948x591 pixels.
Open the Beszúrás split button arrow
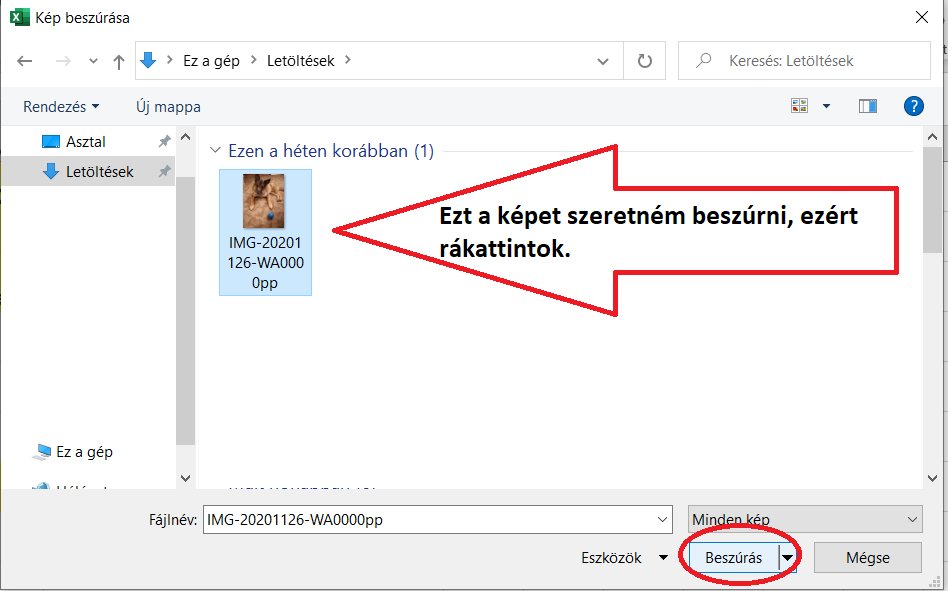pyautogui.click(x=788, y=558)
